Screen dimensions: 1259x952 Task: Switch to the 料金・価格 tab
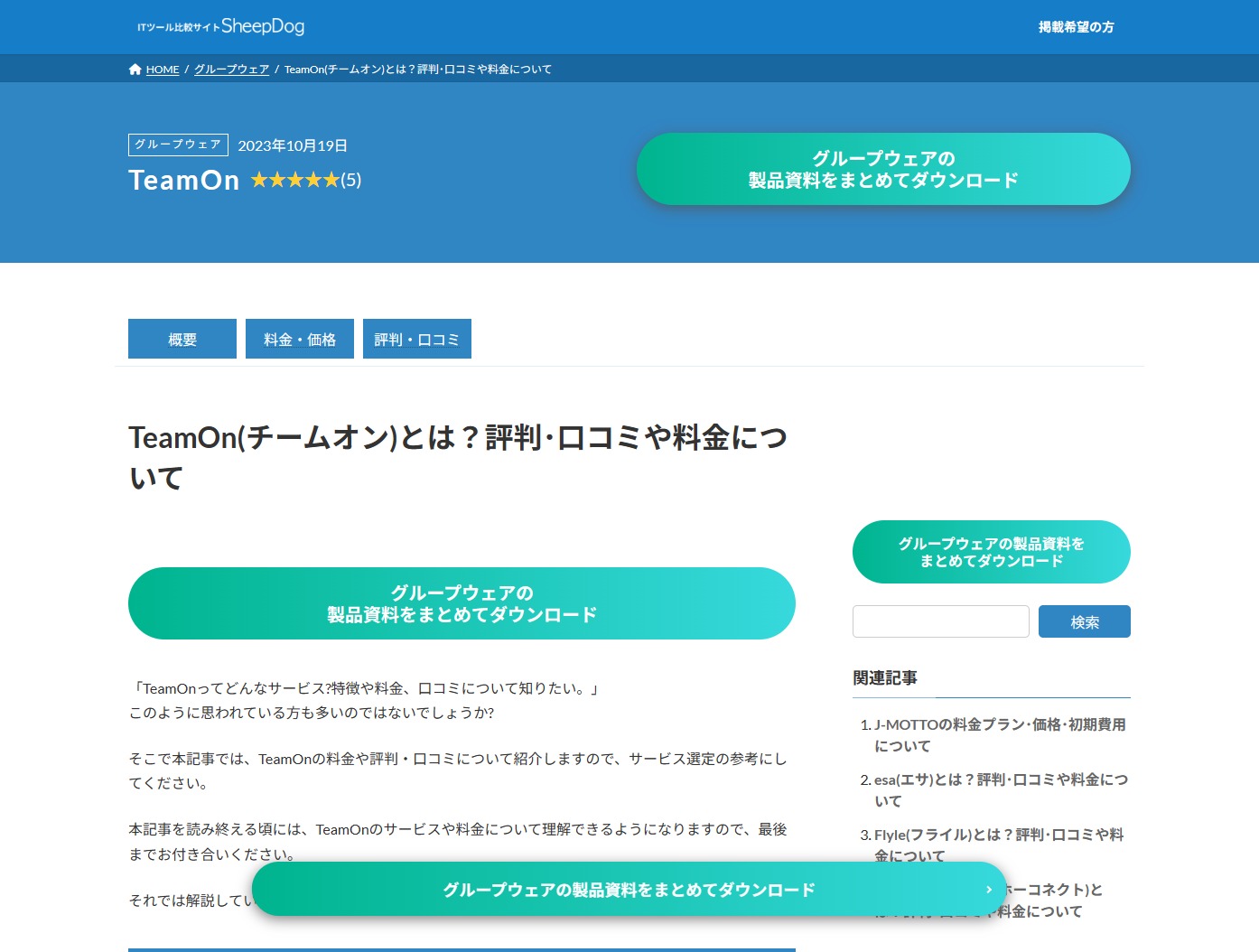300,340
